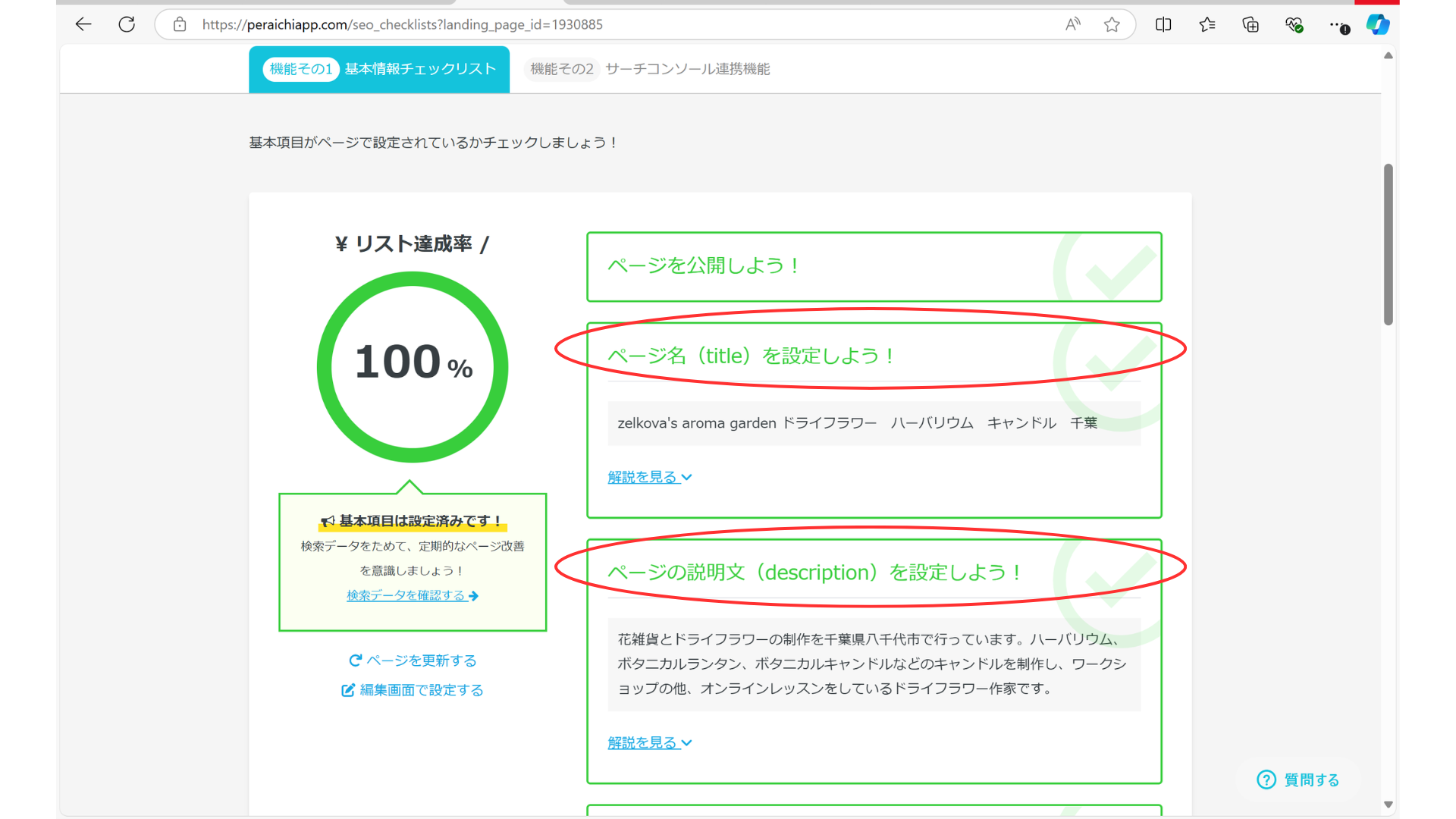Image resolution: width=1456 pixels, height=819 pixels.
Task: Click the ページの説明文（description）heading
Action: (x=816, y=573)
